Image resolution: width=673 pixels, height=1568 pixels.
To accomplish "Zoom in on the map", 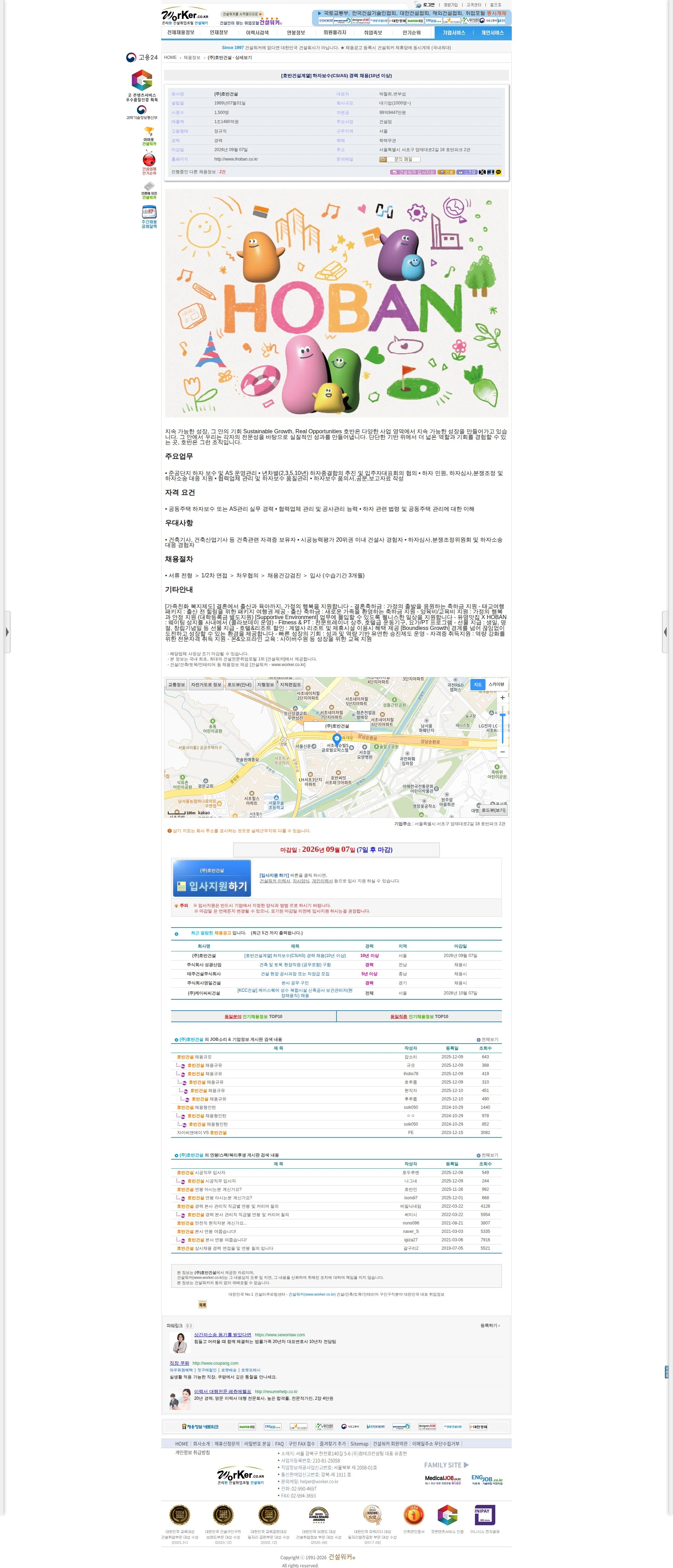I will tap(502, 698).
